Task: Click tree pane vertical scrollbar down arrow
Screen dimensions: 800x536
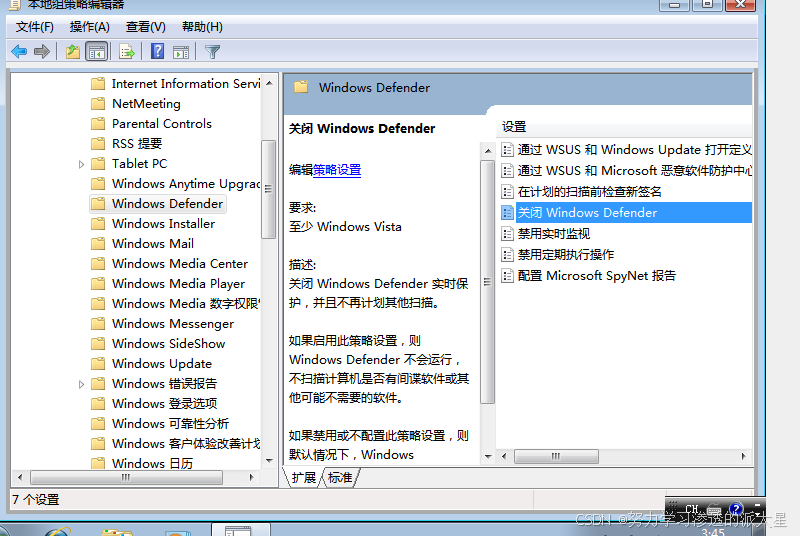Action: [269, 461]
